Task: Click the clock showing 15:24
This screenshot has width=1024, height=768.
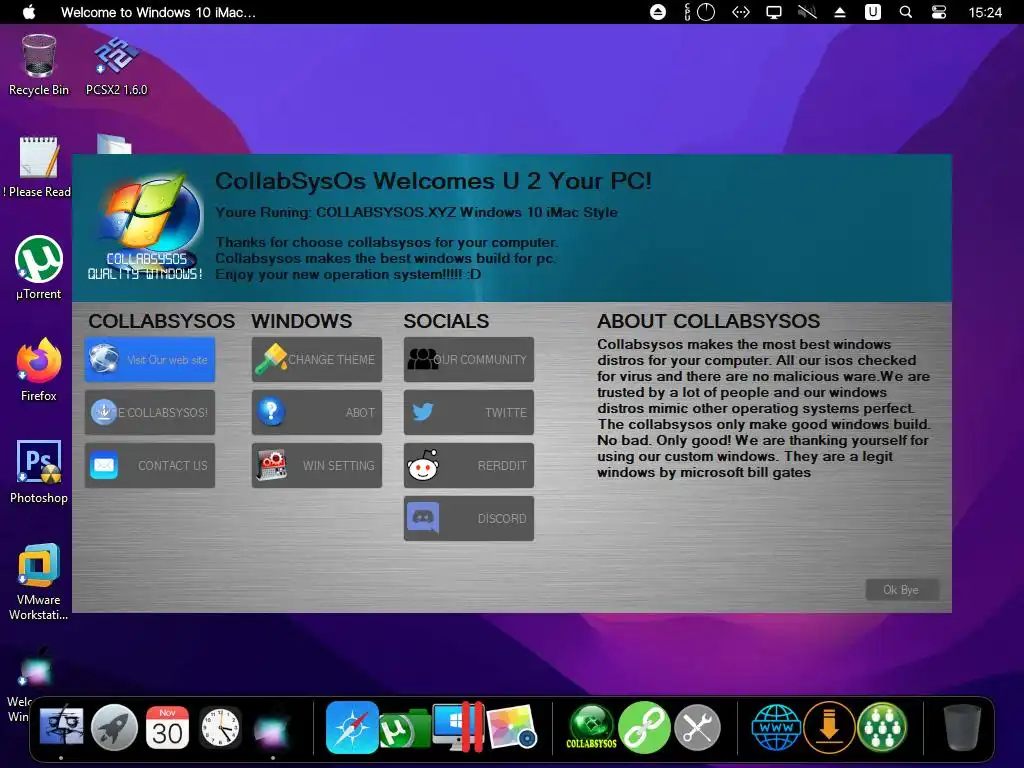Action: 985,12
